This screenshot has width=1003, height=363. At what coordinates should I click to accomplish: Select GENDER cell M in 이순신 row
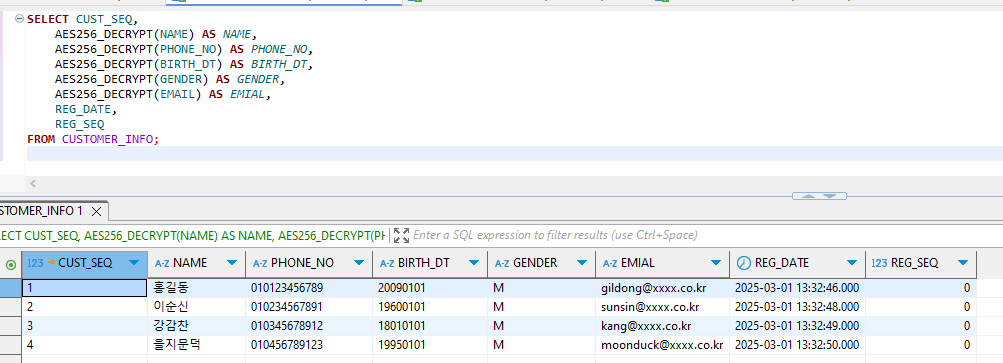[541, 307]
